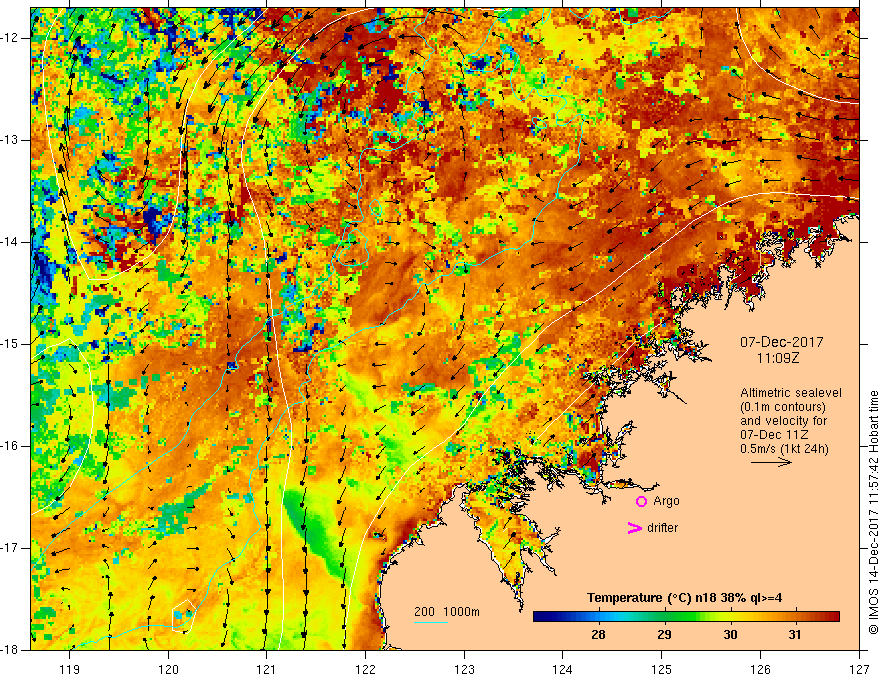Click the temperature color bar near 28
The height and width of the screenshot is (680, 880).
point(598,617)
